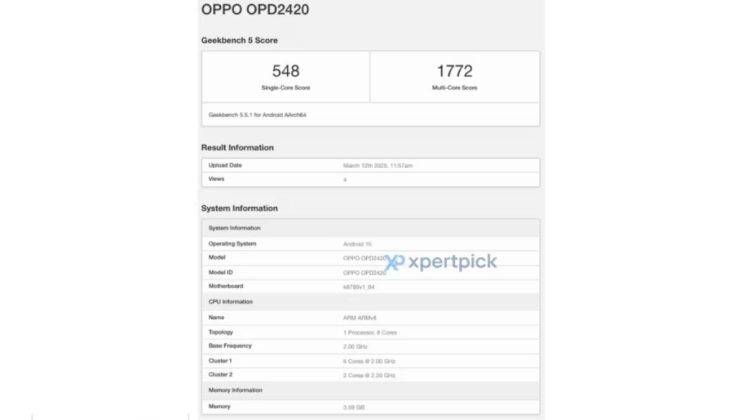This screenshot has width=747, height=420.
Task: Click the Cluster 1 row
Action: [x=370, y=360]
